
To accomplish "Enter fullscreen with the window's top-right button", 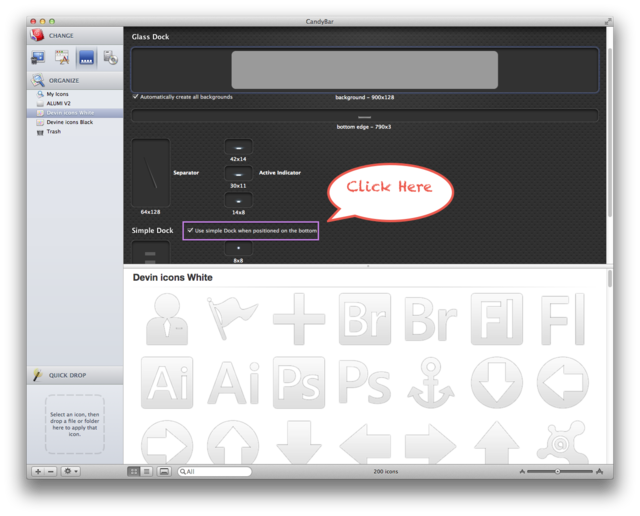I will point(608,21).
